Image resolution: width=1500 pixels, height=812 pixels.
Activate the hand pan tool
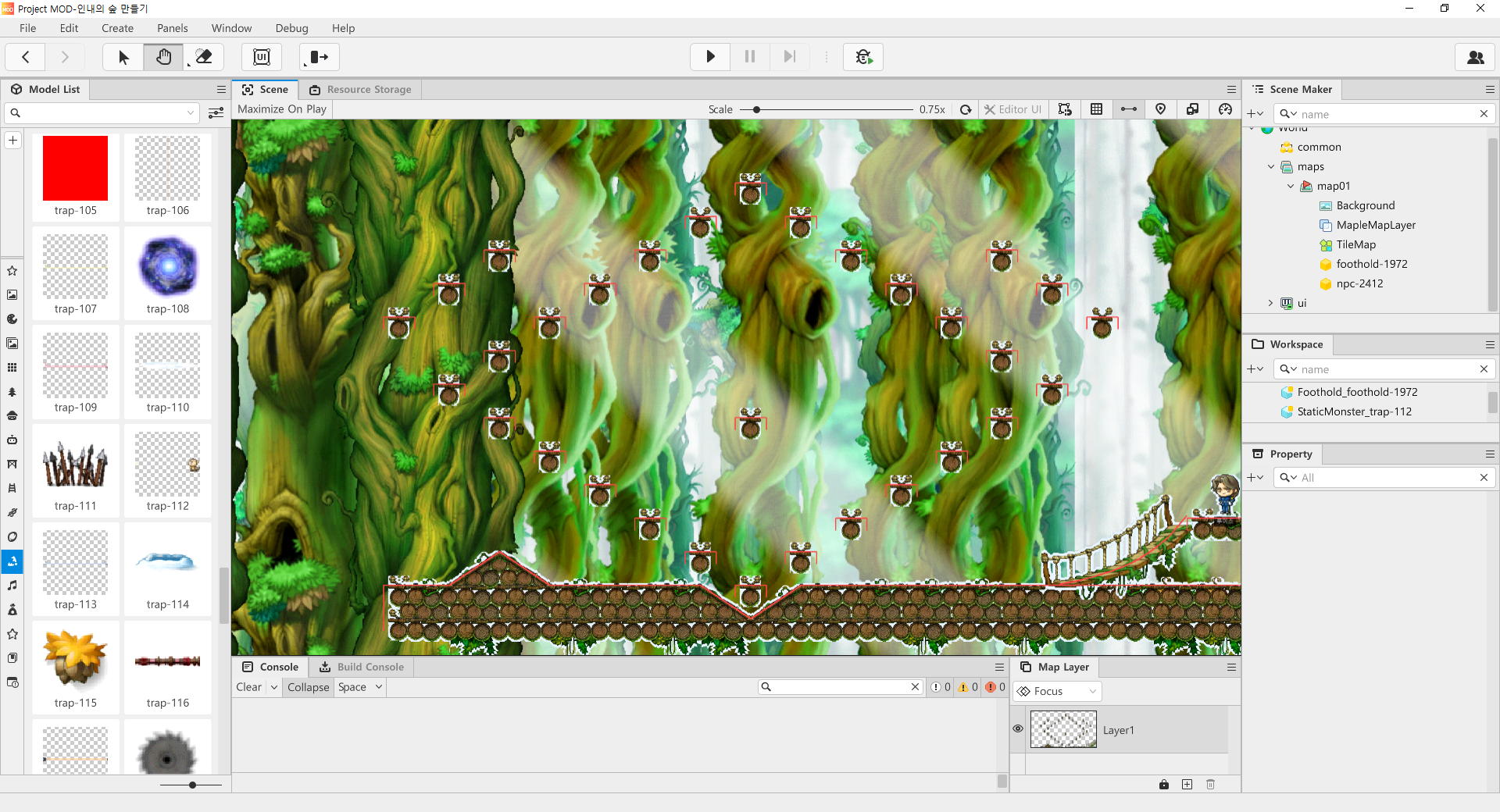(x=163, y=57)
